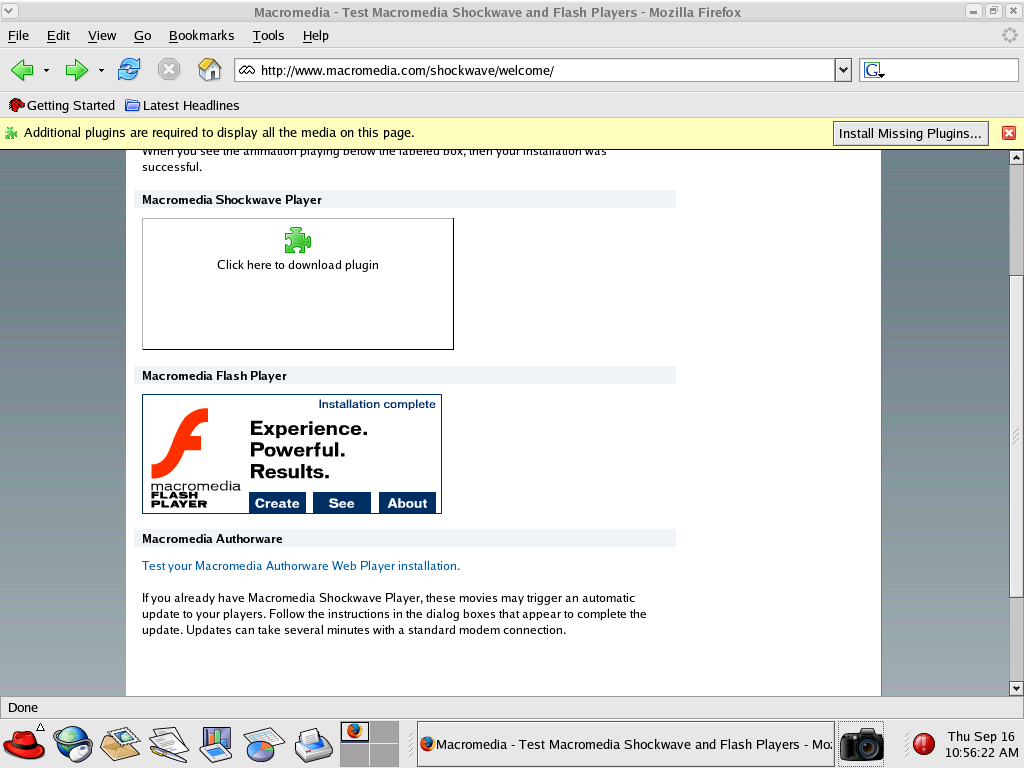Open the Tools menu
This screenshot has width=1024, height=768.
pos(268,36)
